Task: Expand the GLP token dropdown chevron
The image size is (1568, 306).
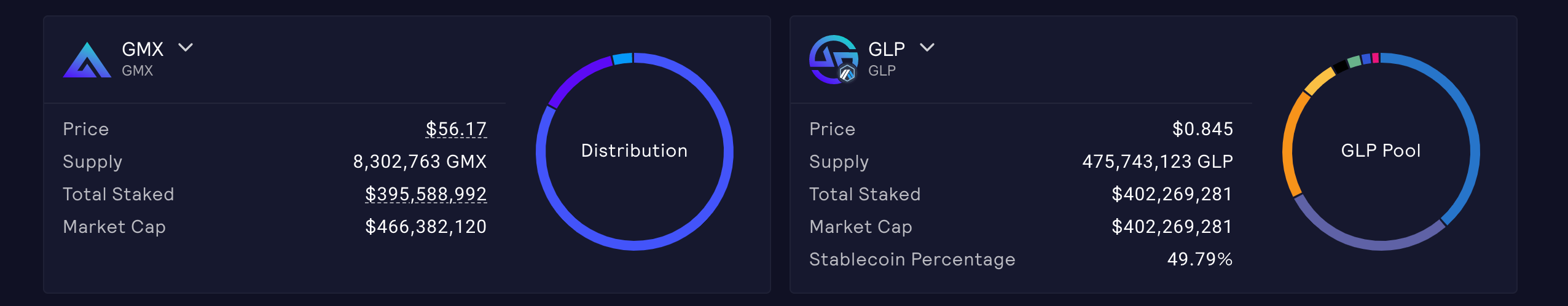Action: pyautogui.click(x=927, y=47)
